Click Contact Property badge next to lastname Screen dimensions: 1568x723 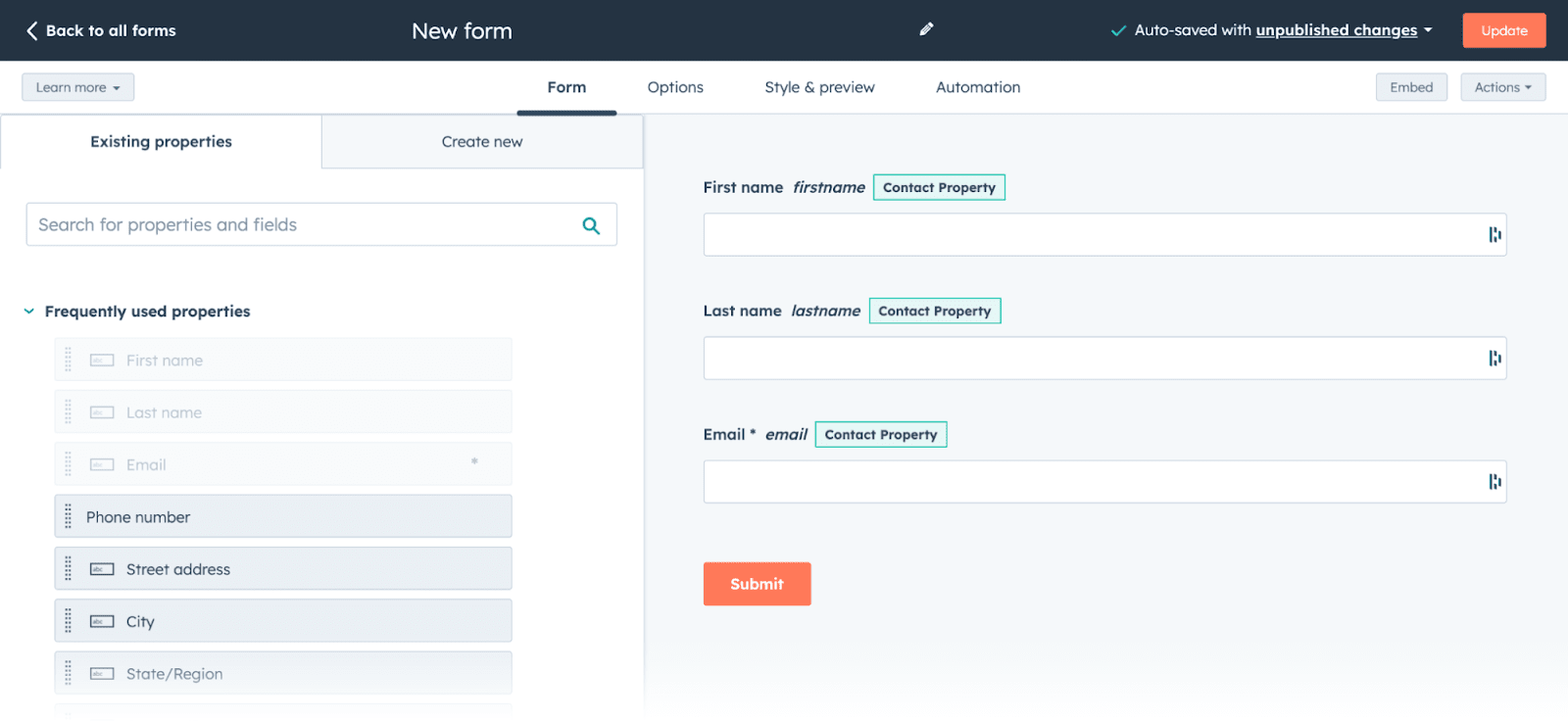(x=935, y=311)
